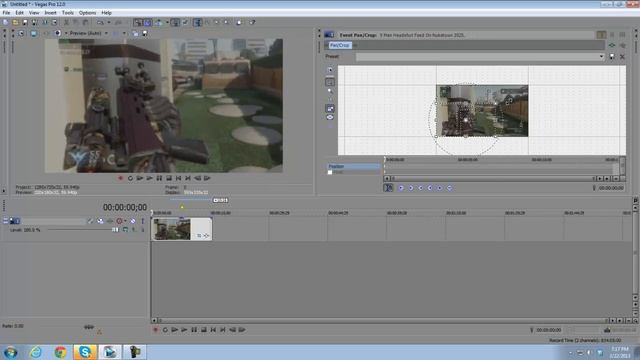Toggle Lock aspect ratio icon in Pan/Crop
The height and width of the screenshot is (360, 640).
330,109
